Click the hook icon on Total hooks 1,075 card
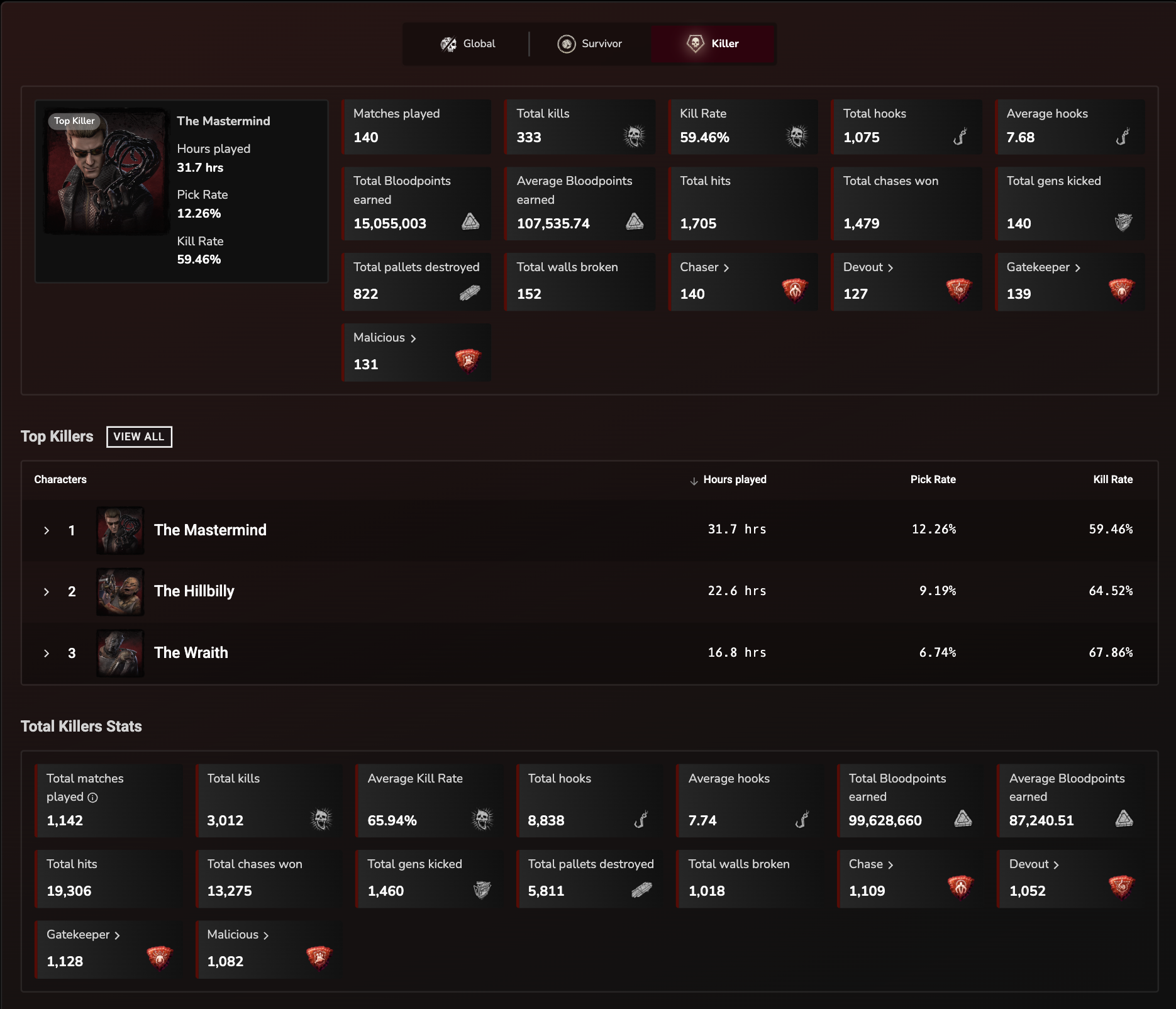The height and width of the screenshot is (1009, 1176). click(960, 136)
